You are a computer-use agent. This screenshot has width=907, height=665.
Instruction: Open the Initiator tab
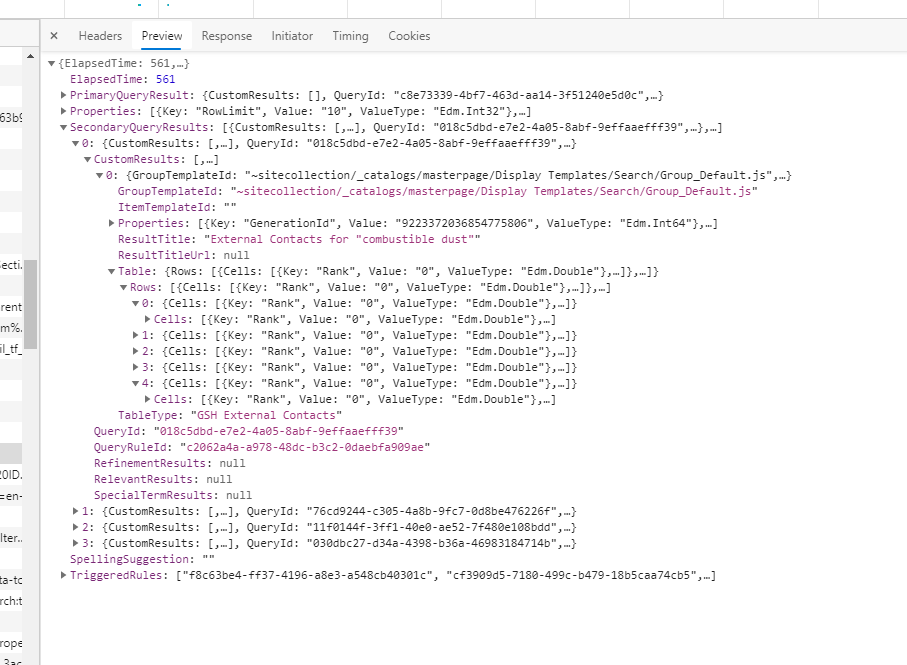292,36
